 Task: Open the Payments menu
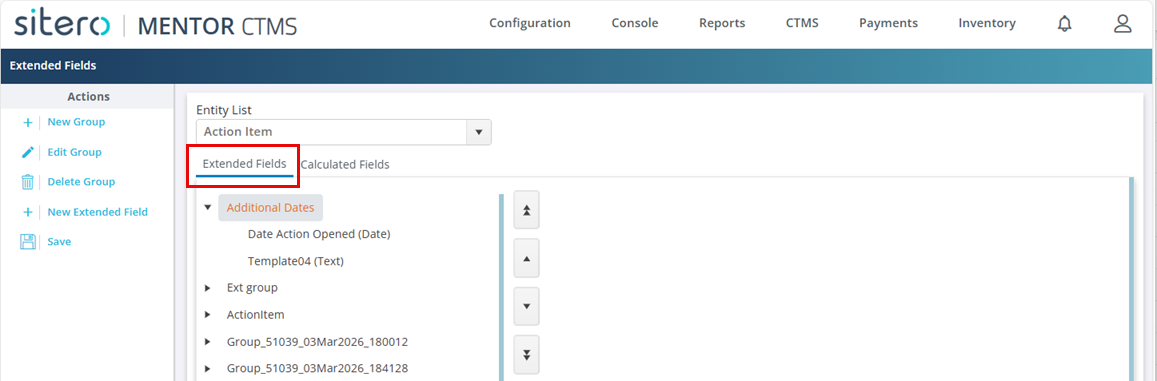[888, 24]
